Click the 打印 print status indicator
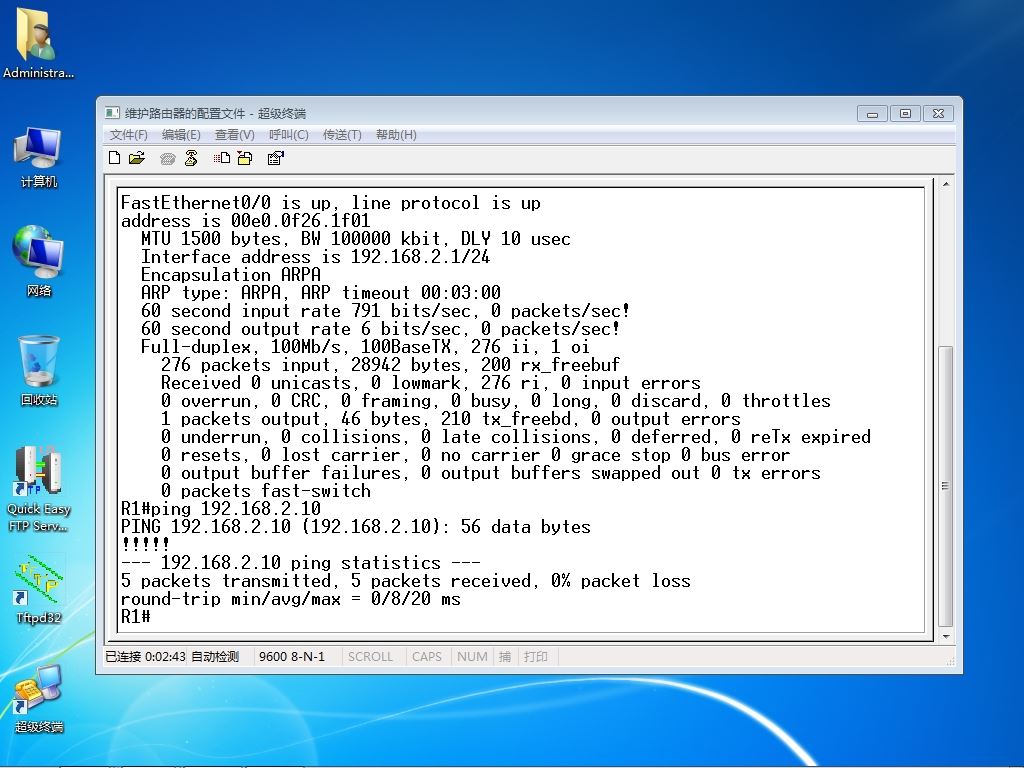The image size is (1024, 768). [536, 656]
